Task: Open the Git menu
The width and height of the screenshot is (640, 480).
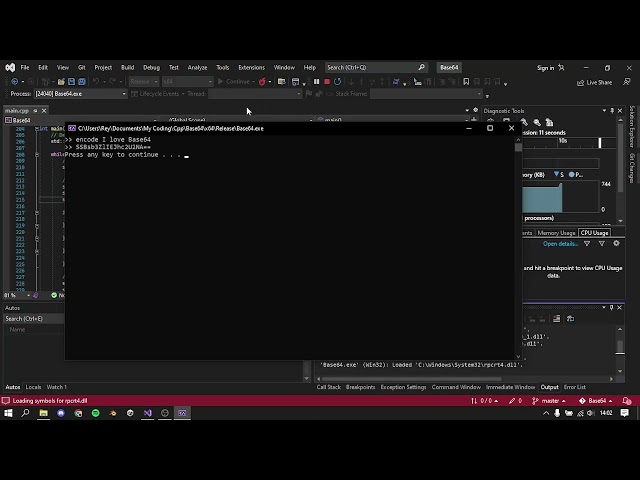Action: [82, 67]
